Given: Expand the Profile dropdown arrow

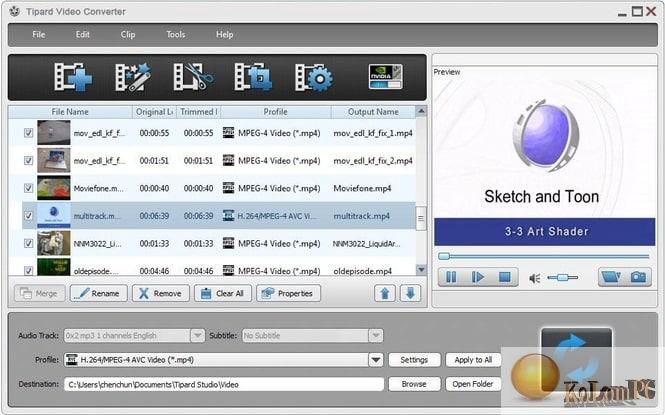Looking at the screenshot, I should (376, 360).
